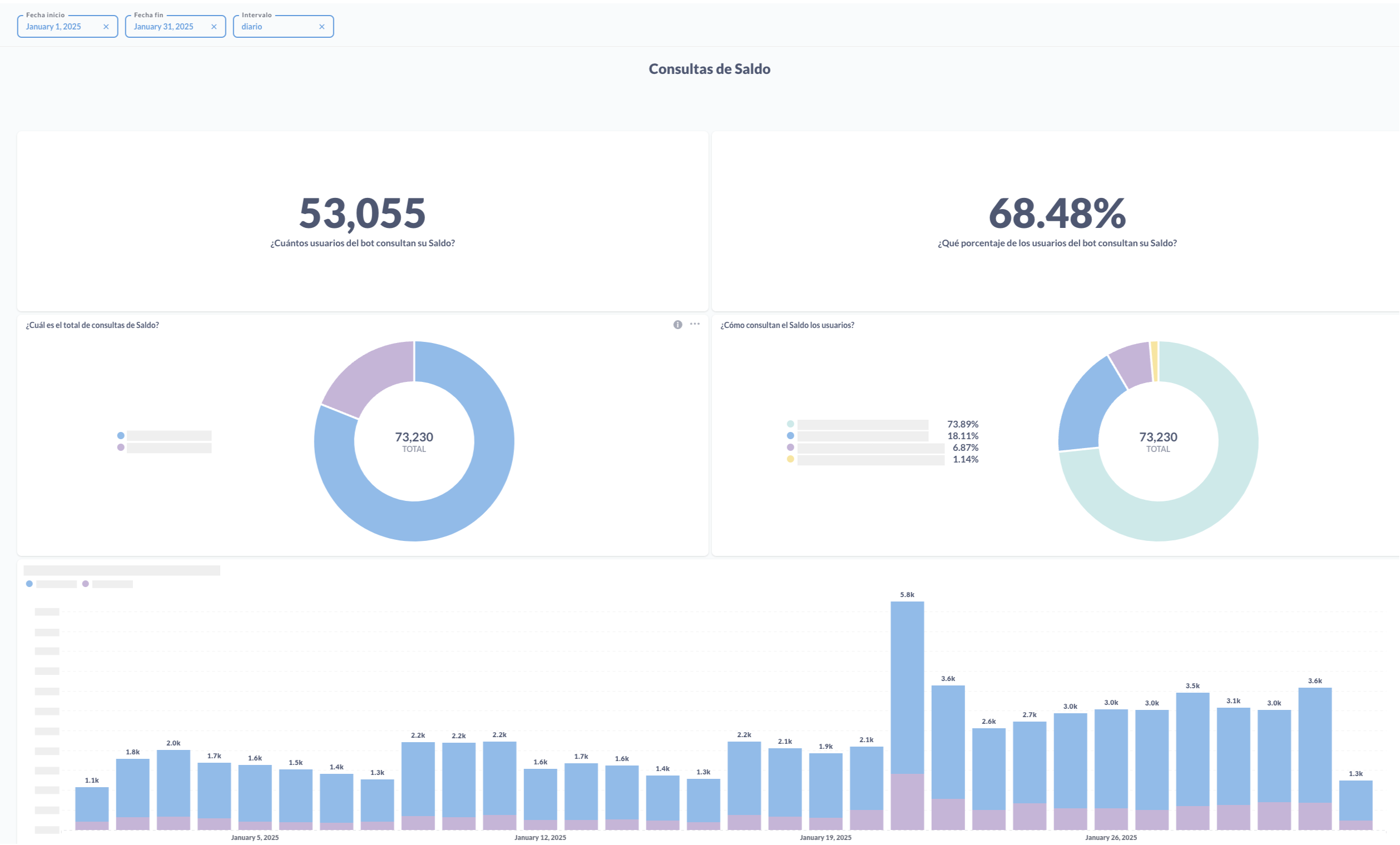Image resolution: width=1400 pixels, height=845 pixels.
Task: Clear the Fecha inicio filter with its X
Action: pyautogui.click(x=106, y=27)
